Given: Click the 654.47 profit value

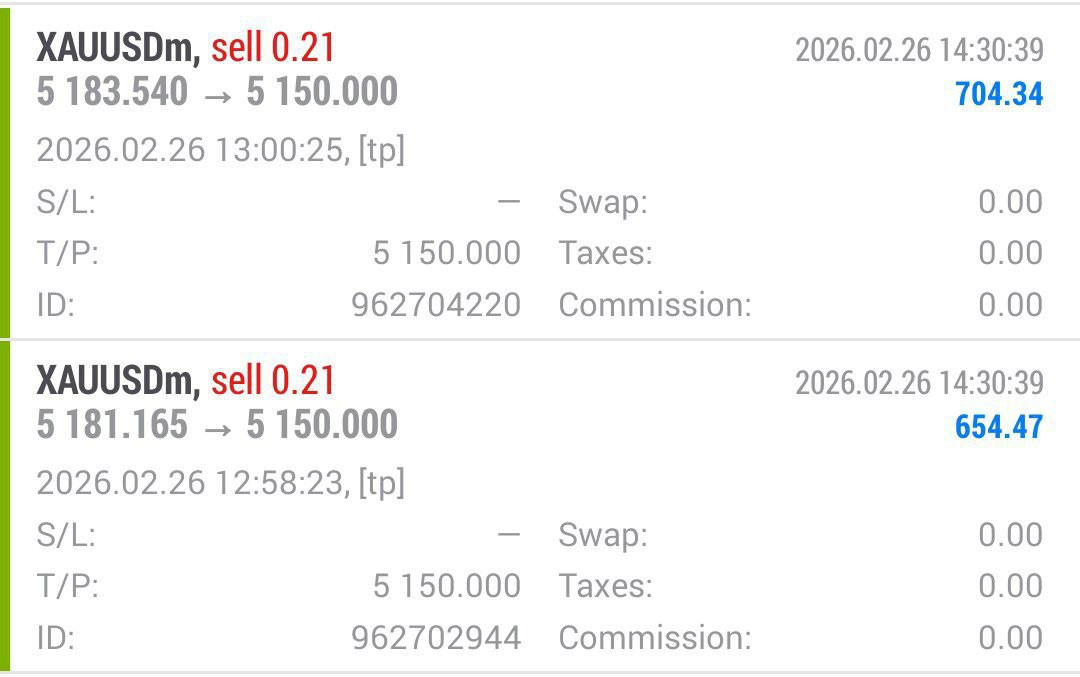Looking at the screenshot, I should pyautogui.click(x=999, y=427).
